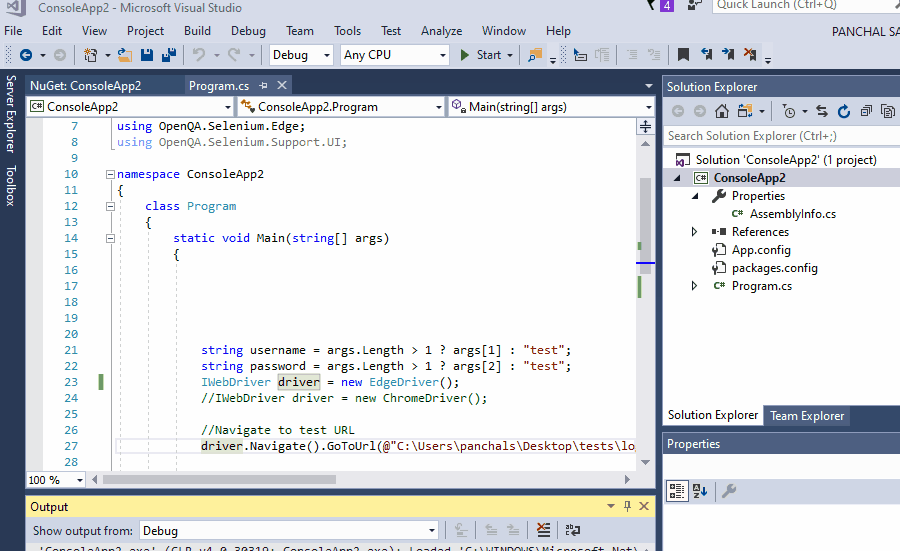Click the New Project toolbar icon

tap(90, 55)
